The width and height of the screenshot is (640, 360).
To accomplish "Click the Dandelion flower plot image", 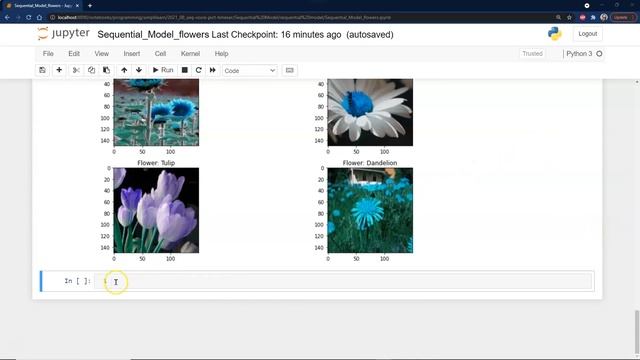I will [370, 210].
